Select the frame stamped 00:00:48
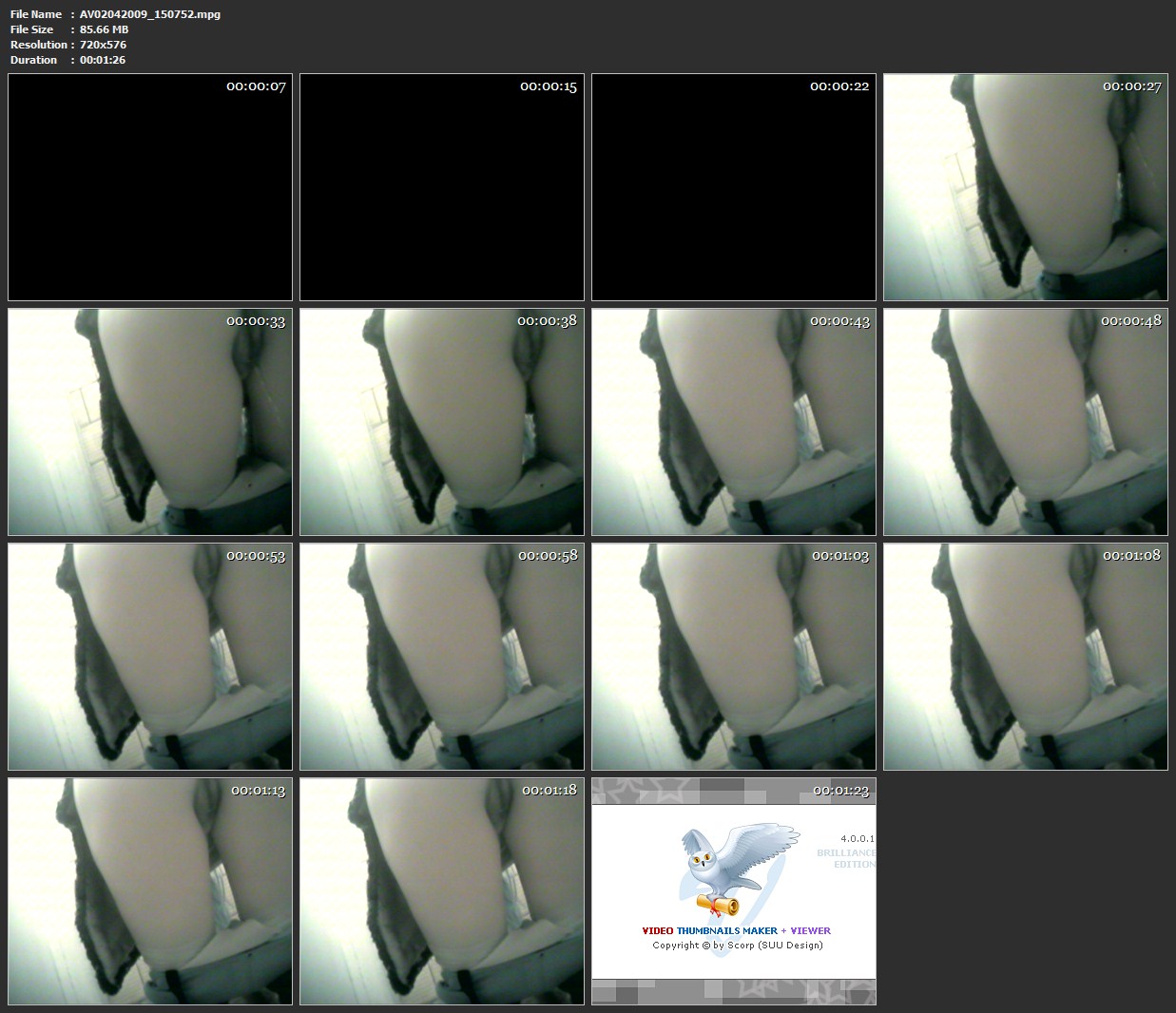1176x1013 pixels. click(x=1026, y=422)
